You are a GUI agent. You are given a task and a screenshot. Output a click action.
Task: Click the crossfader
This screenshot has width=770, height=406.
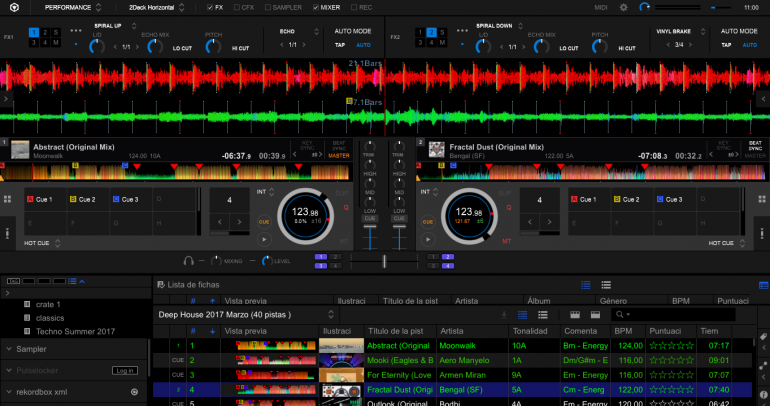[384, 261]
